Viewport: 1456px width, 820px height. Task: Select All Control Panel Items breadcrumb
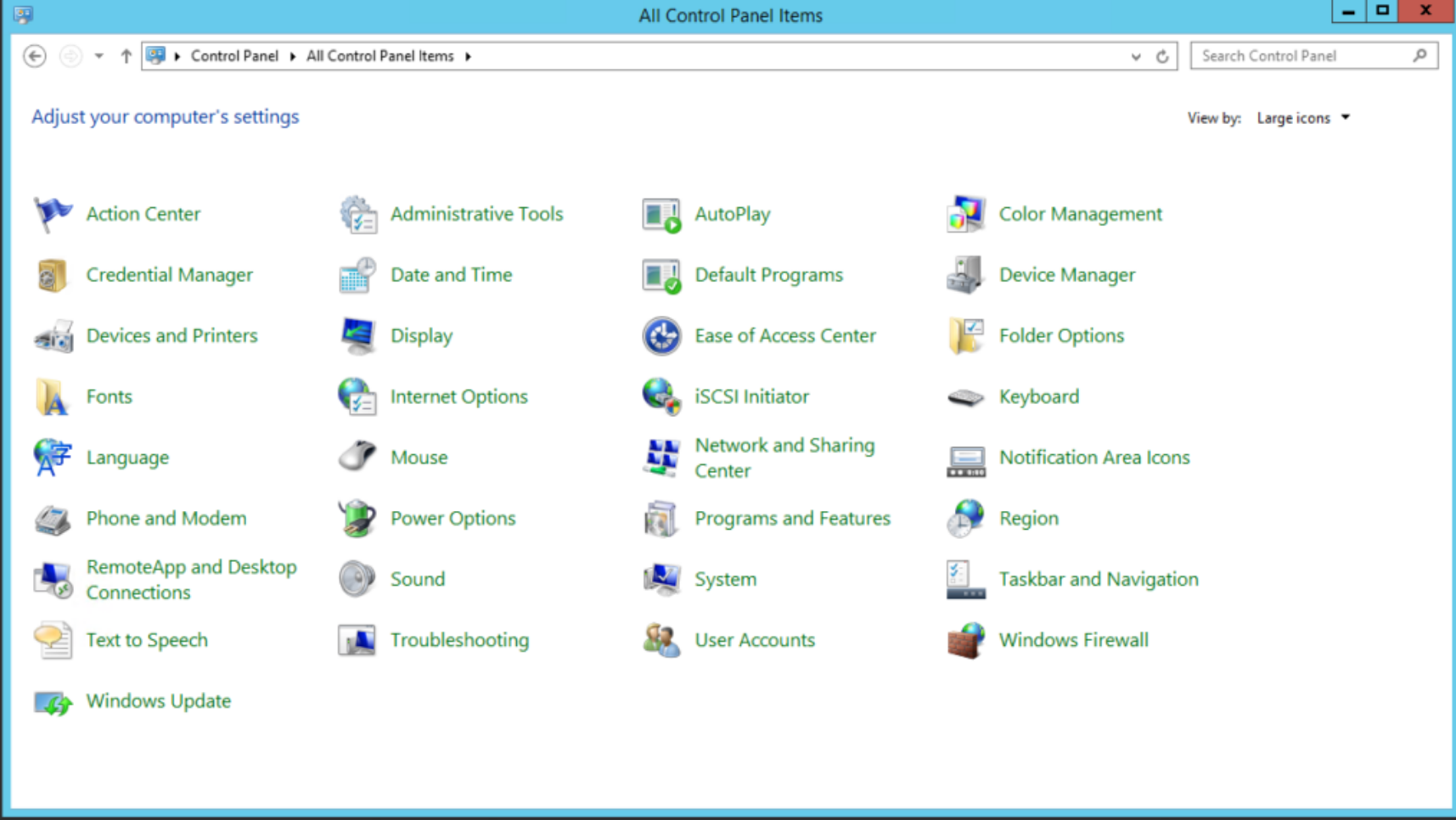[x=379, y=56]
